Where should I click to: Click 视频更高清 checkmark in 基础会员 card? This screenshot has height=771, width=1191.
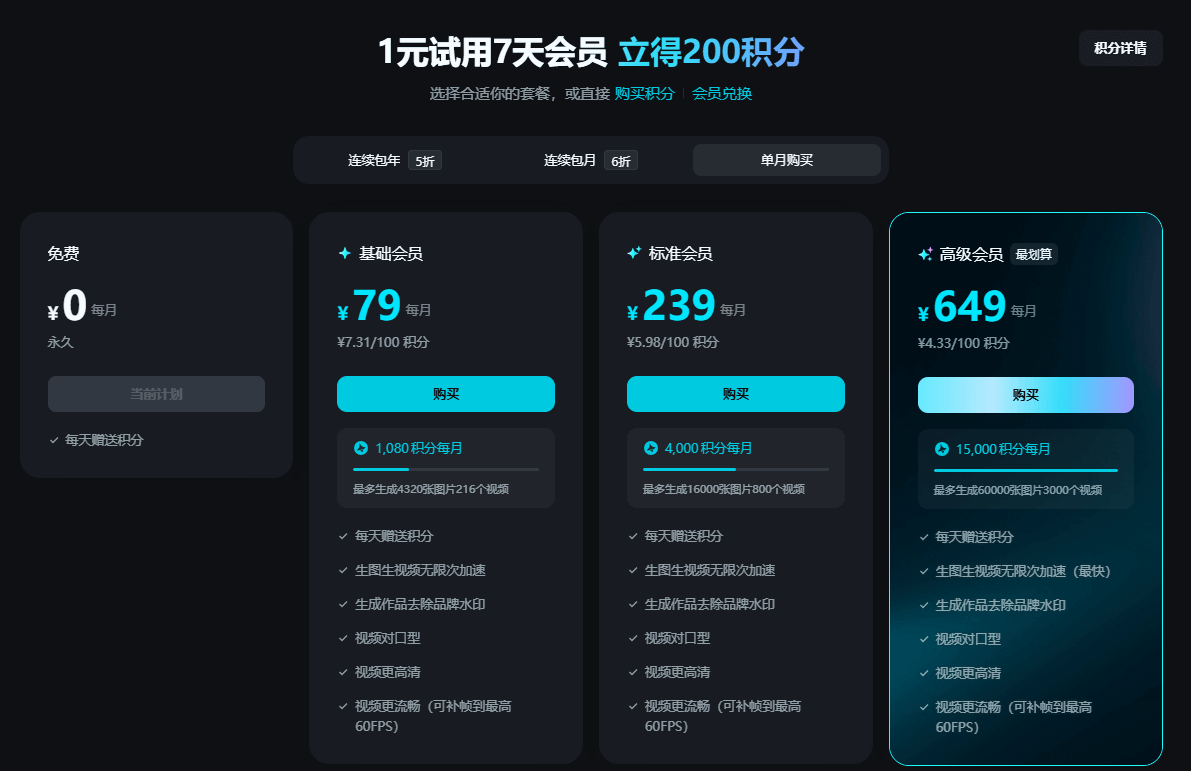click(x=343, y=672)
